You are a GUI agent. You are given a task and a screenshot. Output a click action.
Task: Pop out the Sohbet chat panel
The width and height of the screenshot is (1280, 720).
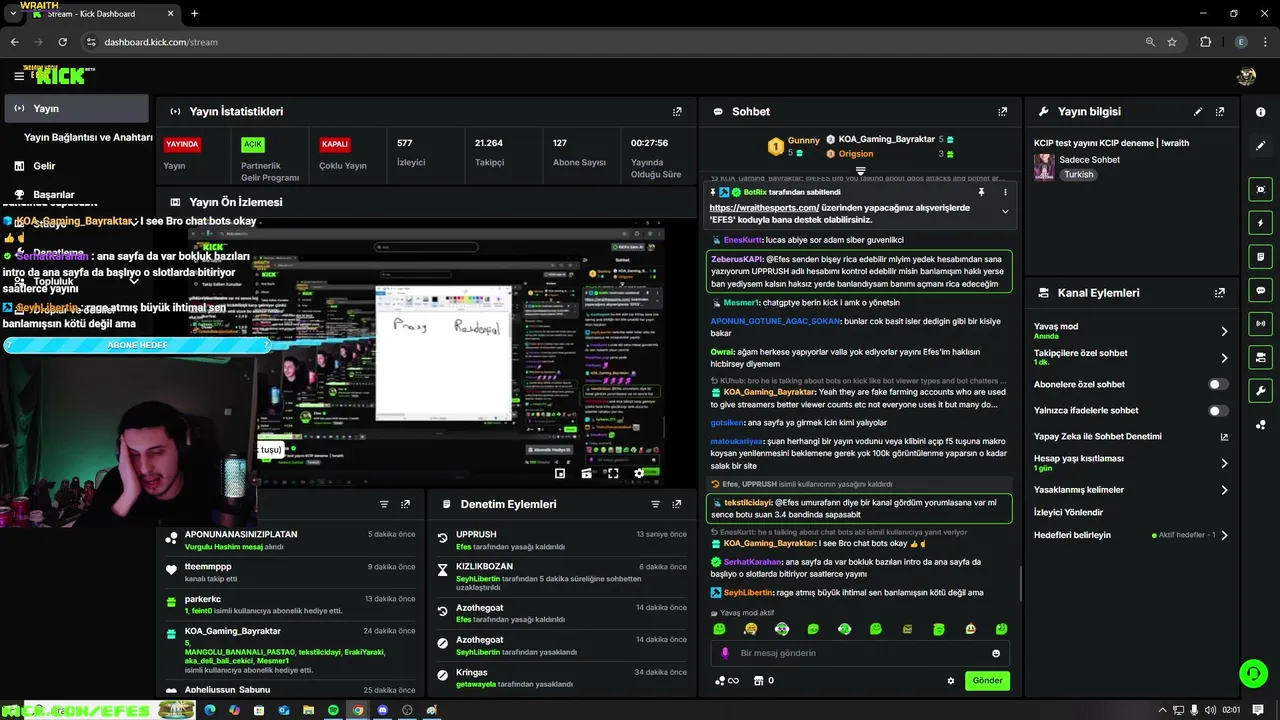coord(1003,112)
